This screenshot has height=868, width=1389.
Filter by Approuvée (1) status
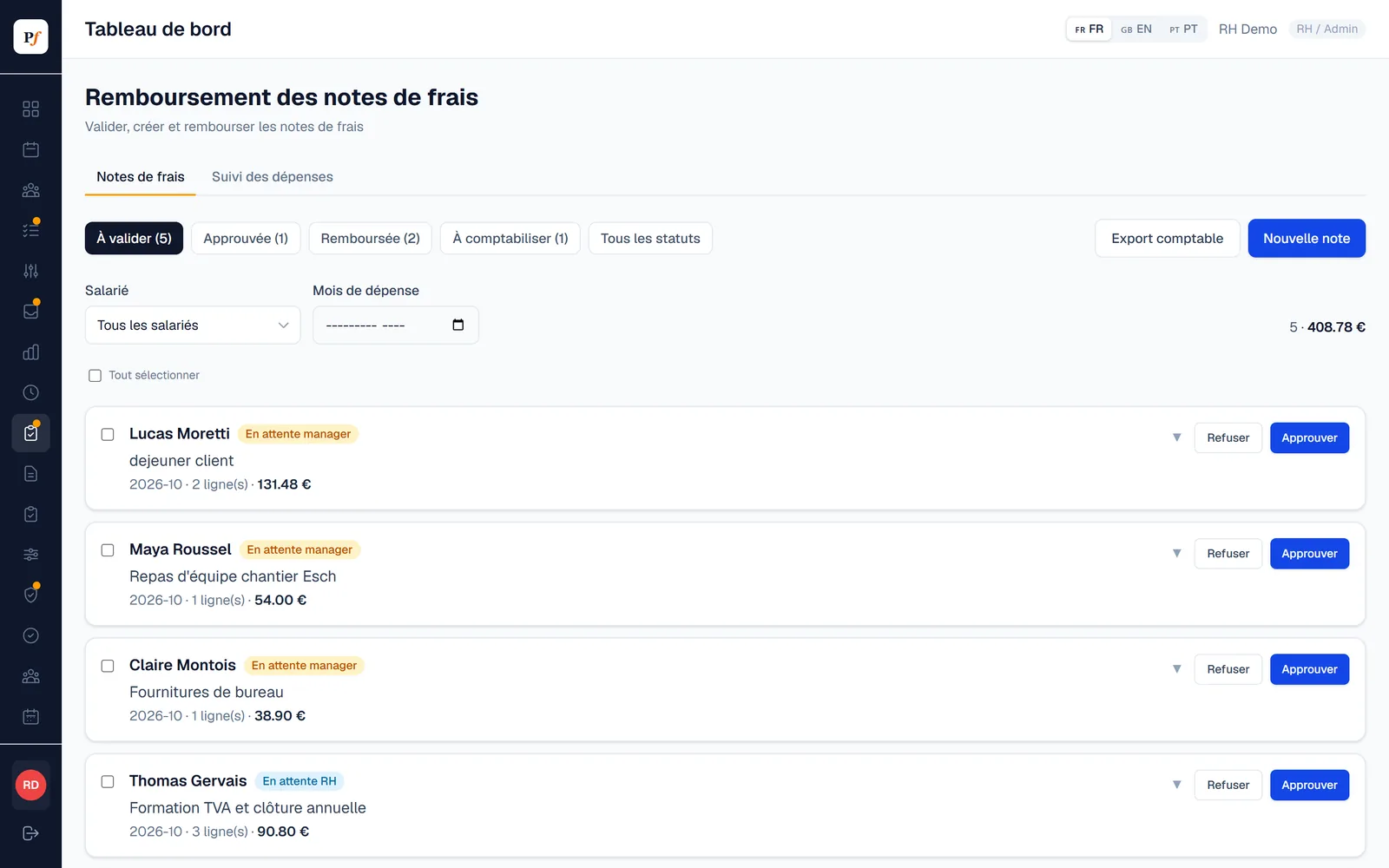click(246, 239)
